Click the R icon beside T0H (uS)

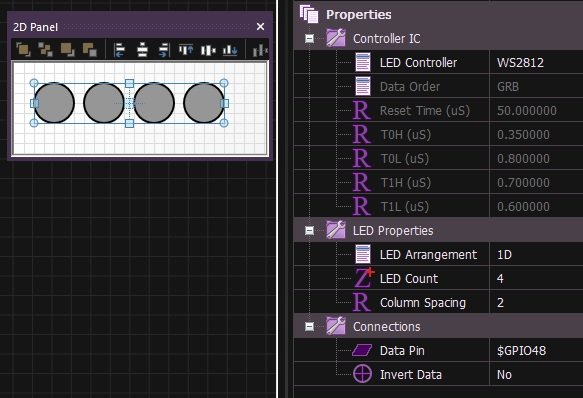[361, 134]
